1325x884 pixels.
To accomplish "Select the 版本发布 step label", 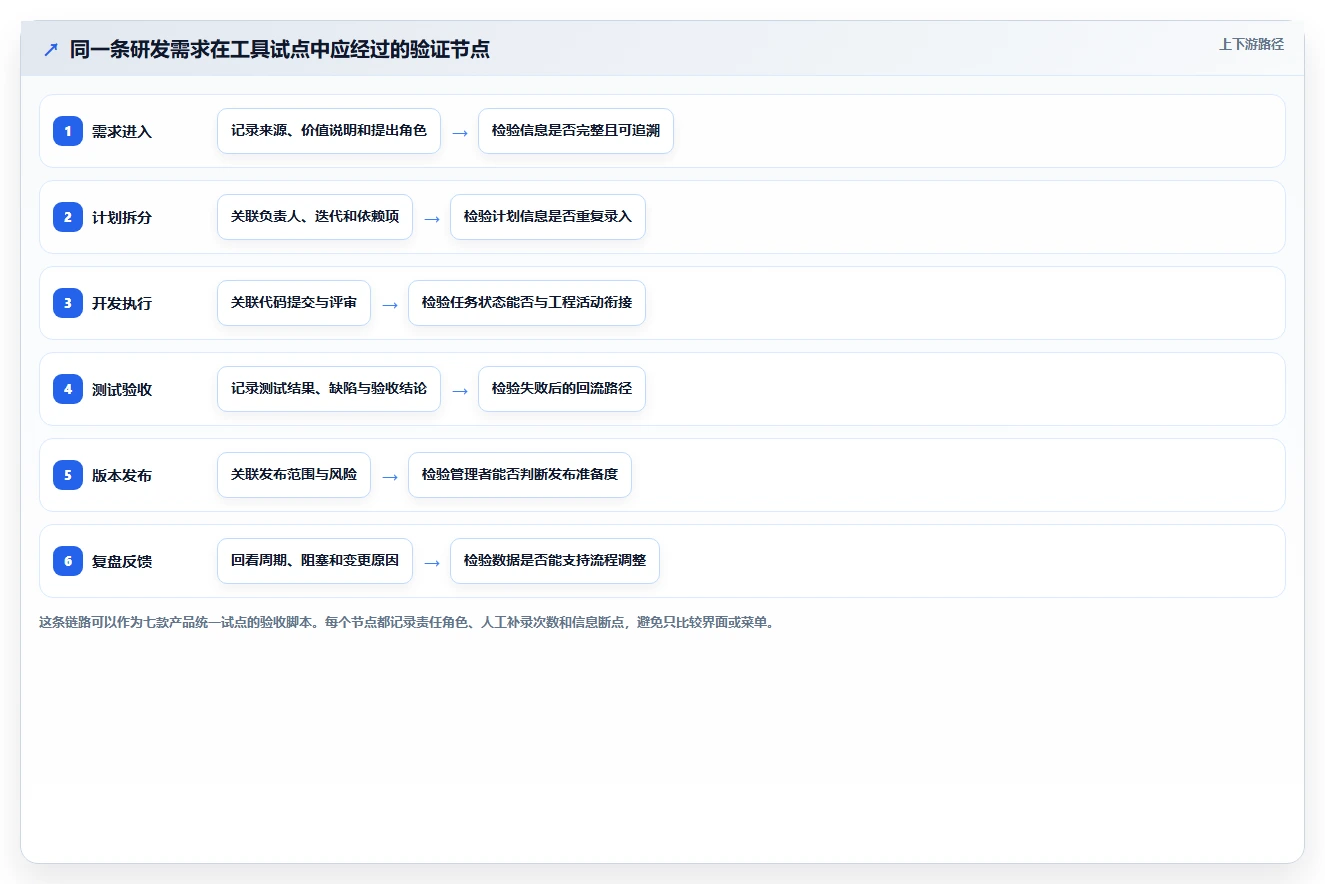I will click(x=122, y=476).
